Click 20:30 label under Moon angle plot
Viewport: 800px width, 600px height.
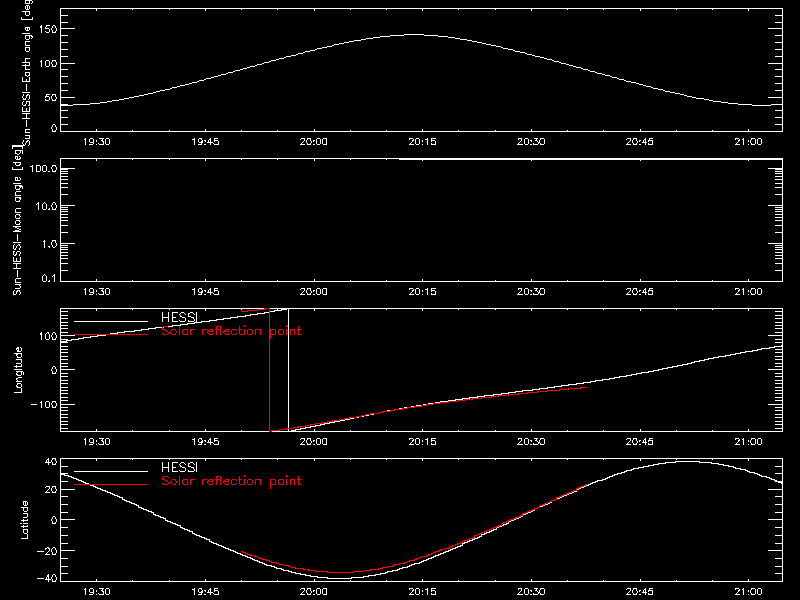[x=531, y=292]
